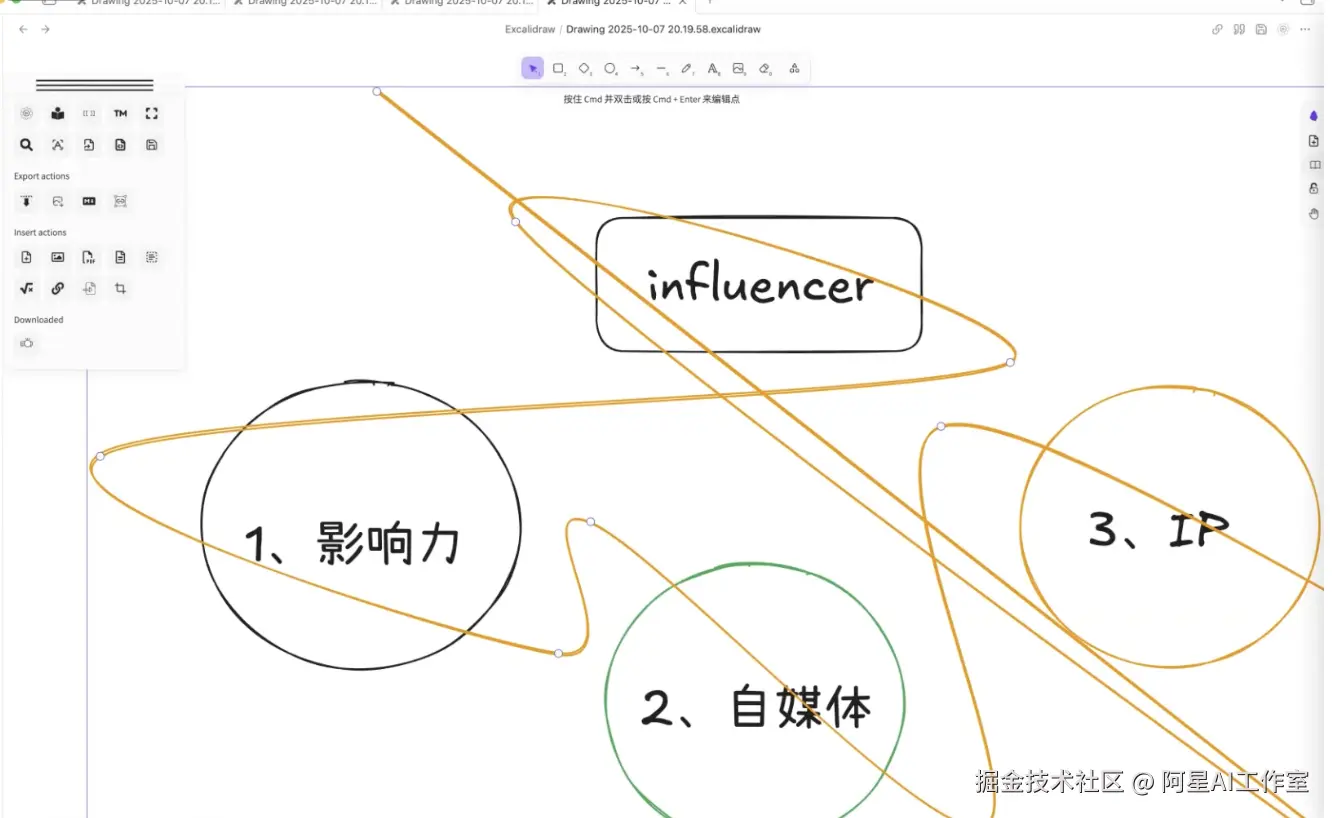
Task: Navigate back with the left arrow
Action: point(24,29)
